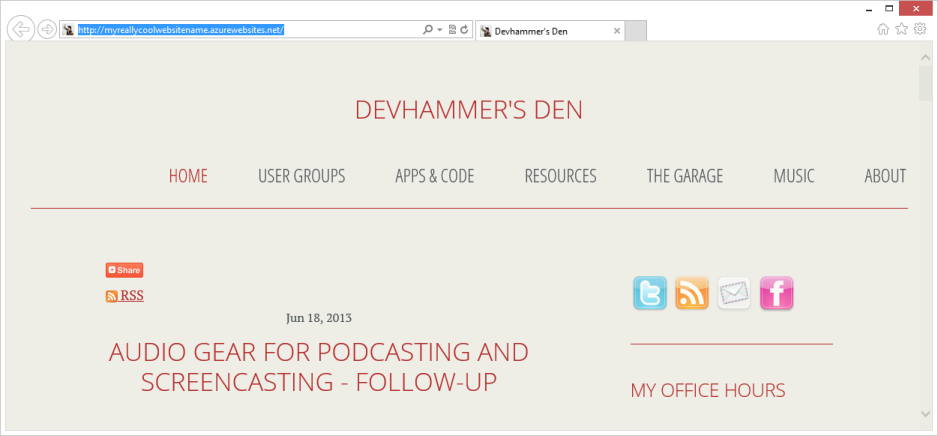Open the USER GROUPS menu item
Image resolution: width=938 pixels, height=436 pixels.
click(302, 176)
